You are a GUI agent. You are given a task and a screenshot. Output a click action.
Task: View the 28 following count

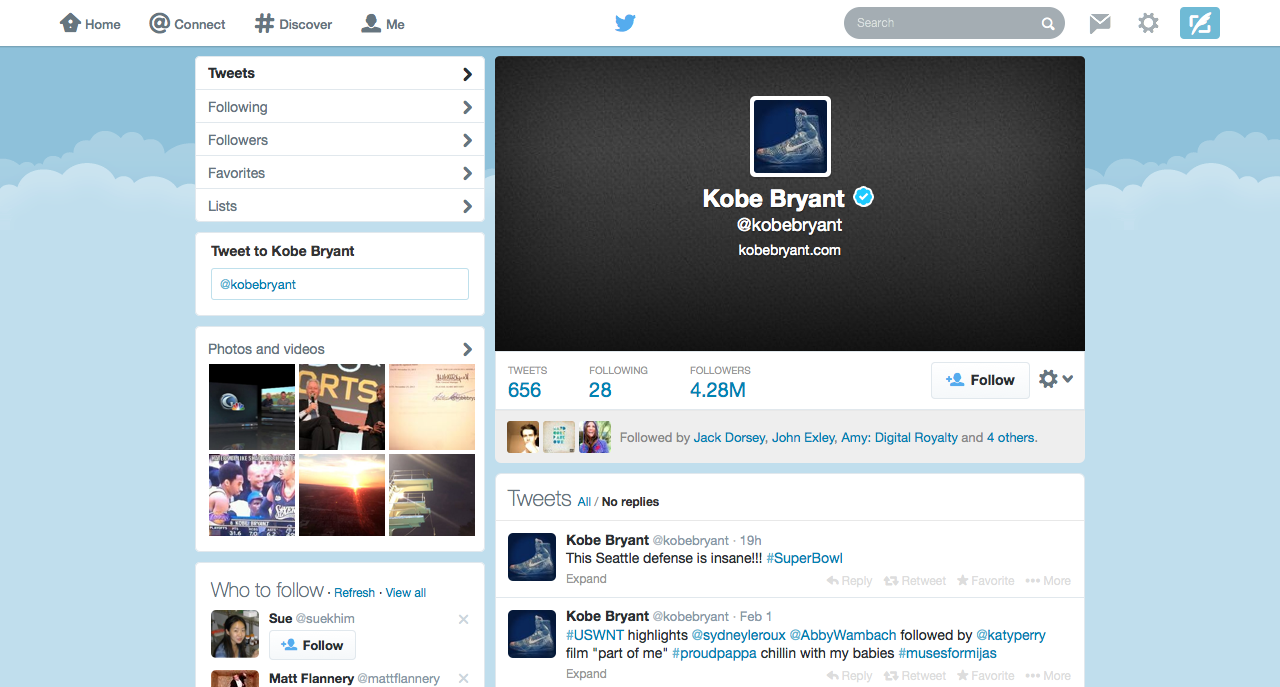click(618, 381)
